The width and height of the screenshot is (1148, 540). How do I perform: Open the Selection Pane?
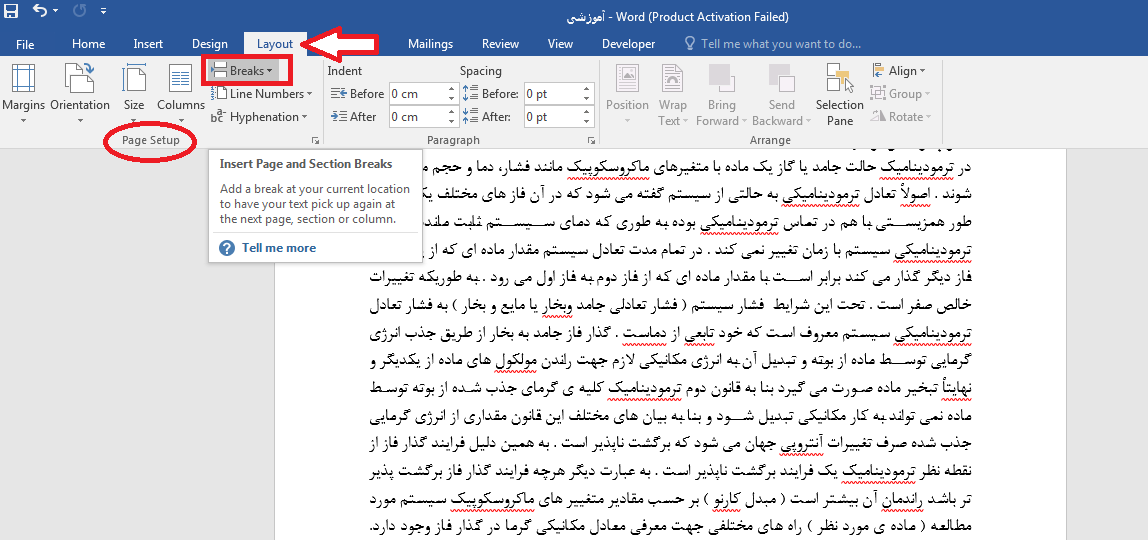click(839, 80)
